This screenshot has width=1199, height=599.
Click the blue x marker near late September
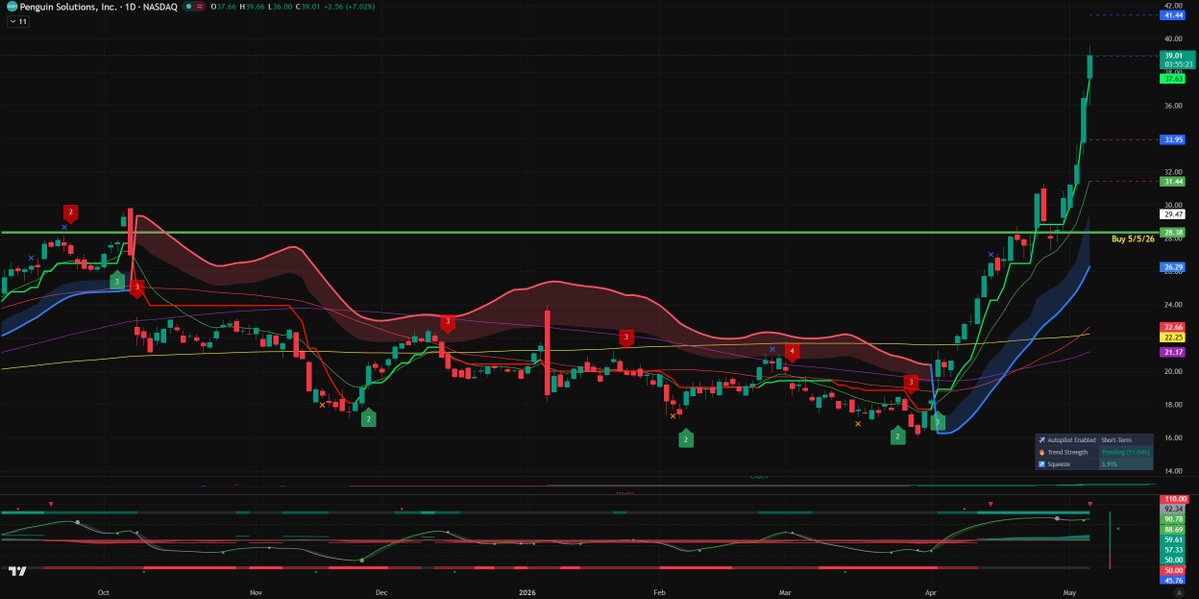pyautogui.click(x=64, y=226)
